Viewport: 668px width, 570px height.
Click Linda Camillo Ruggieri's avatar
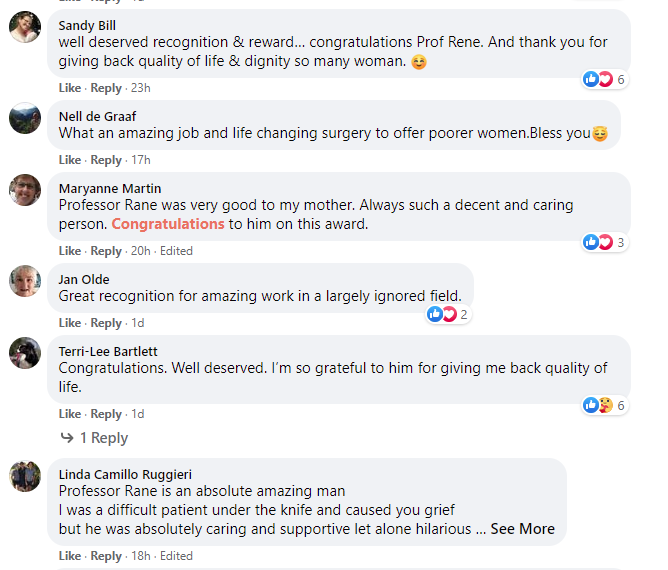pos(25,476)
